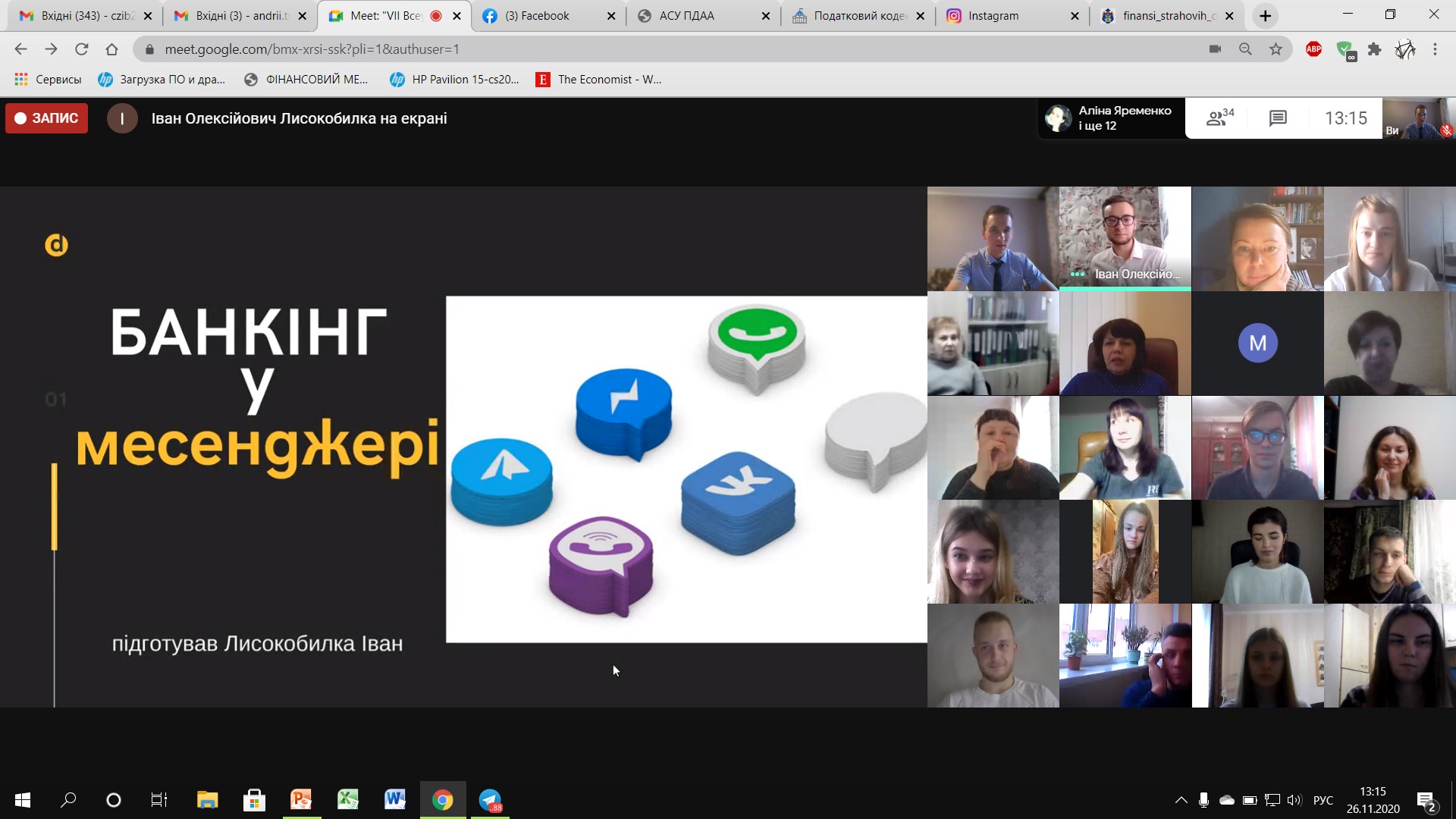Select the participant tile with the M avatar

point(1257,344)
